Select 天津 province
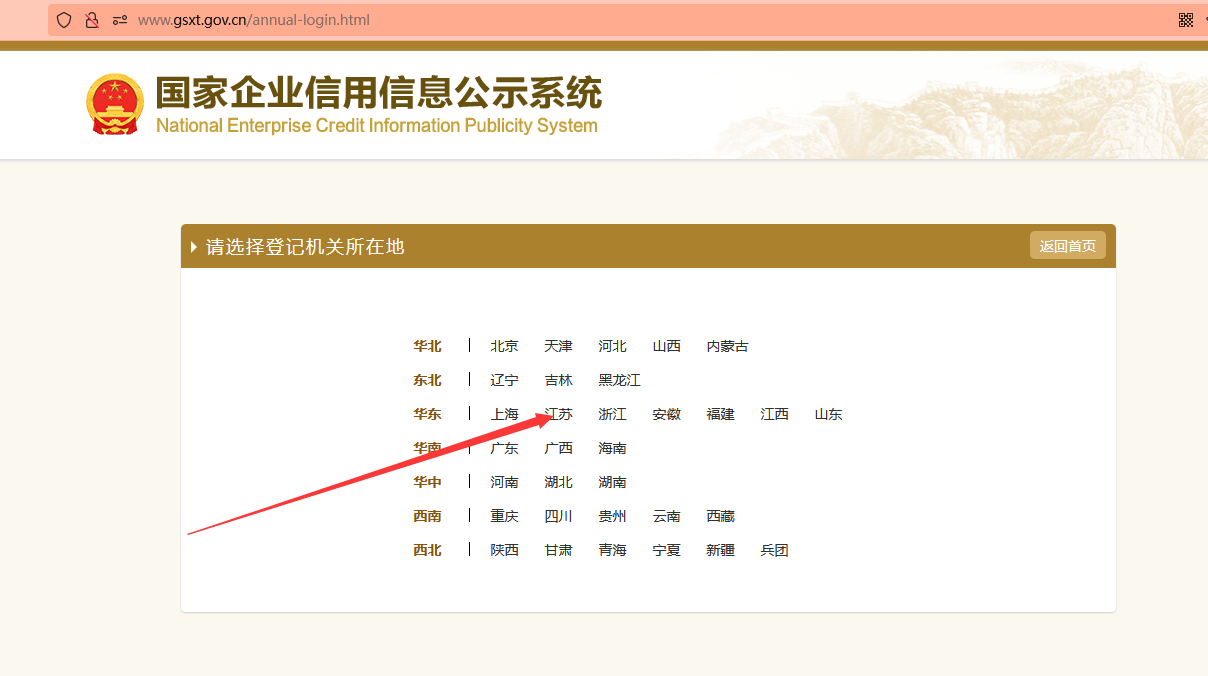The height and width of the screenshot is (676, 1208). 559,346
